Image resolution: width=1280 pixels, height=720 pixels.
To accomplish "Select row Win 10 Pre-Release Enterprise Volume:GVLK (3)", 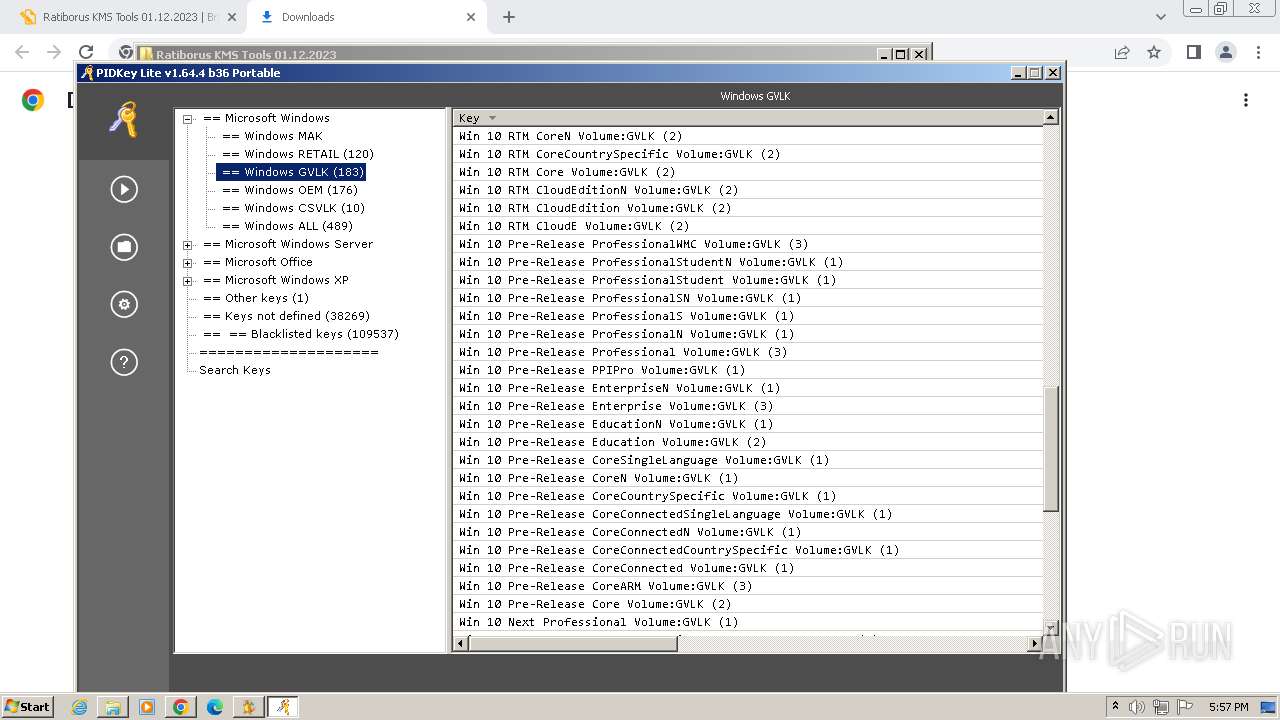I will [748, 406].
